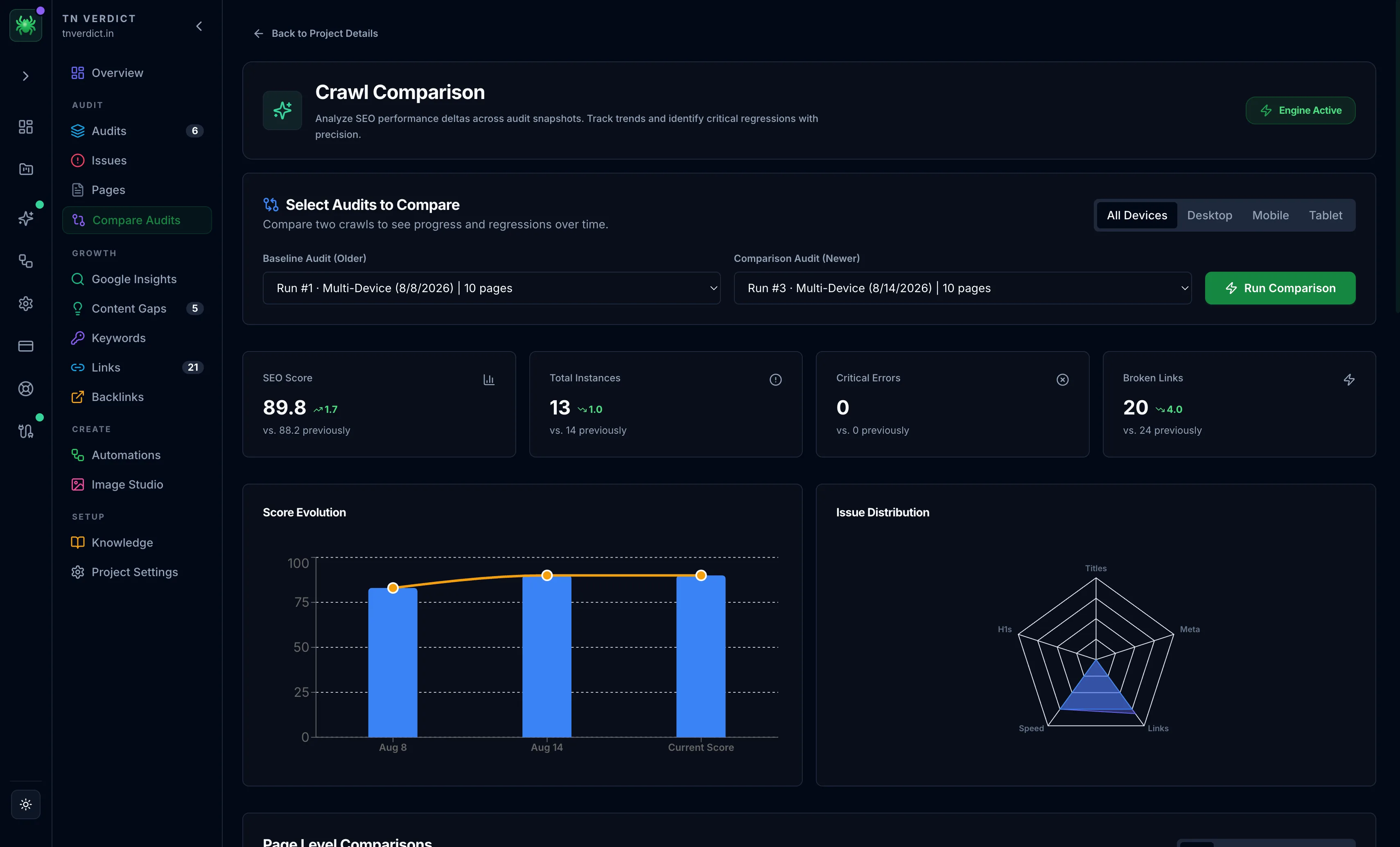Go to Overview in the sidebar
The height and width of the screenshot is (847, 1400).
137,73
